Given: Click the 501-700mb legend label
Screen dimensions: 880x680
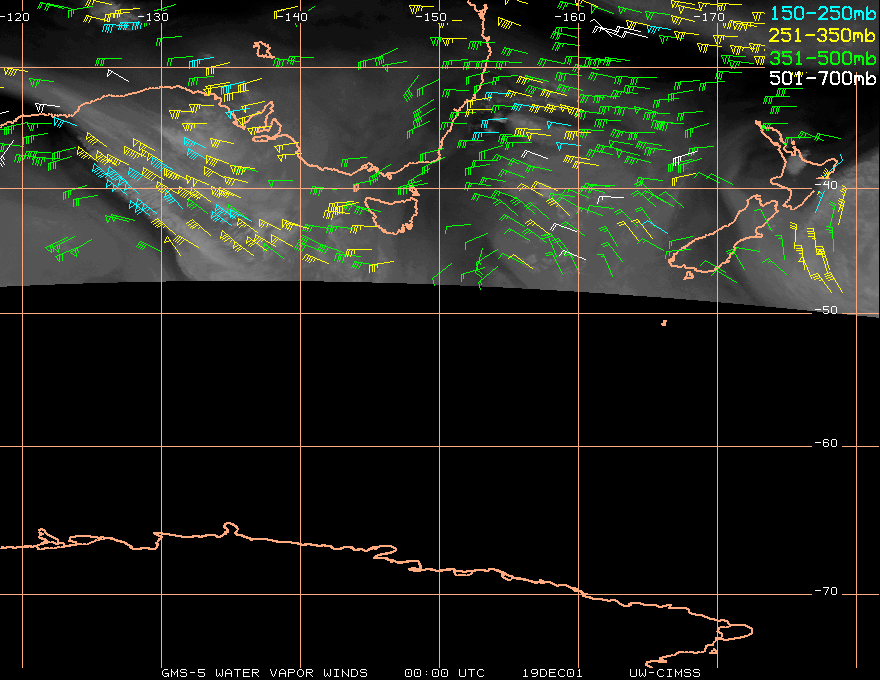Looking at the screenshot, I should [822, 78].
